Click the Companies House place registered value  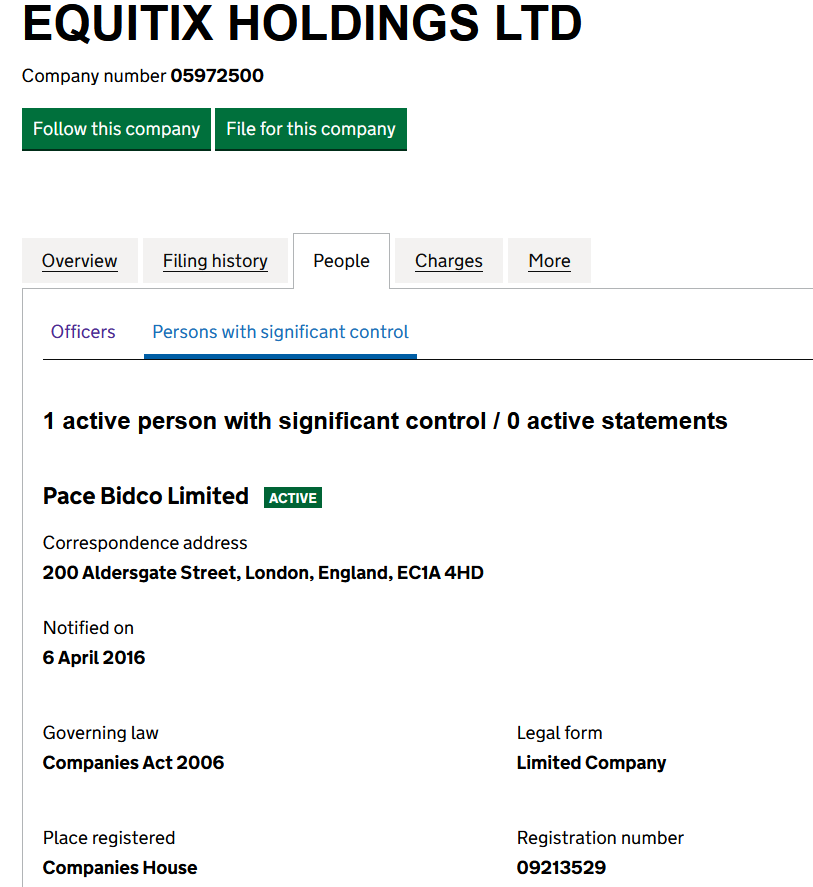(120, 867)
